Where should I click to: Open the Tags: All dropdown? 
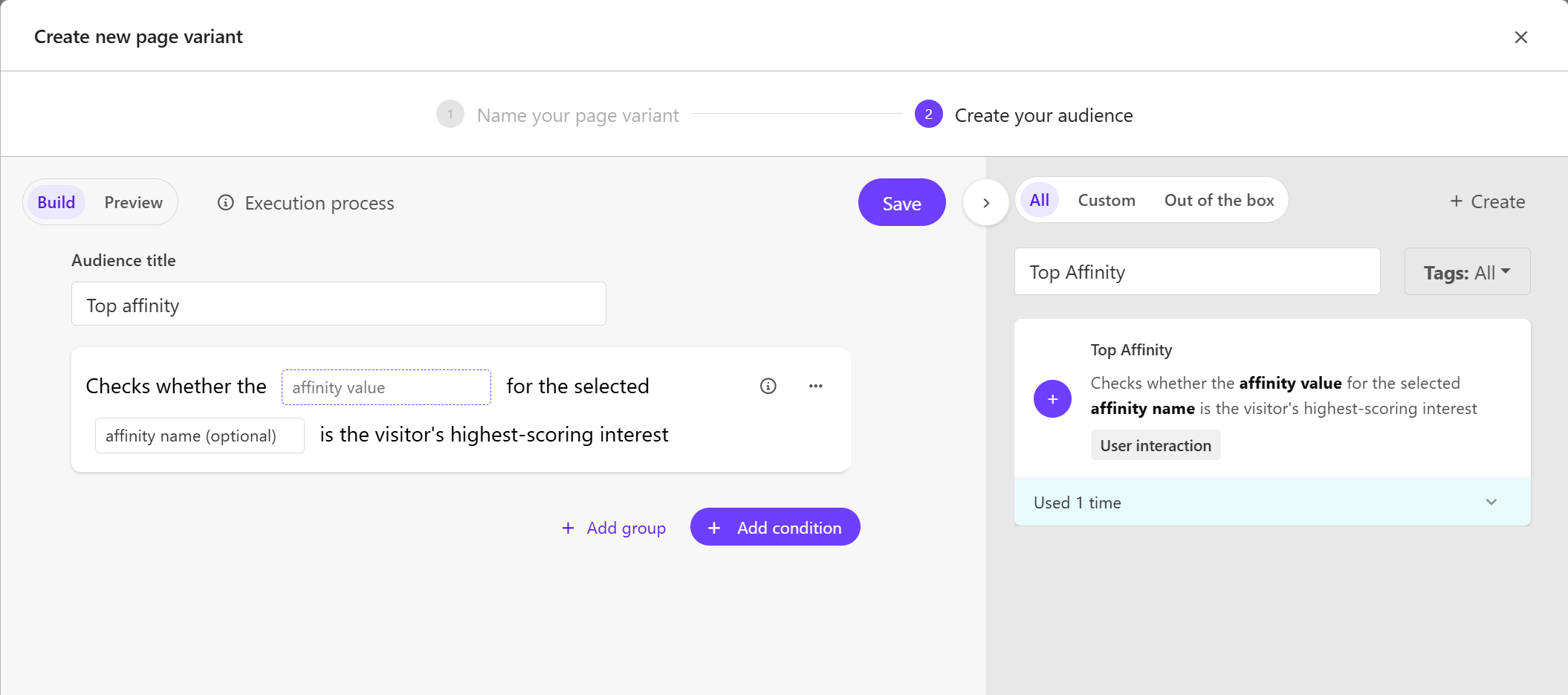1467,272
